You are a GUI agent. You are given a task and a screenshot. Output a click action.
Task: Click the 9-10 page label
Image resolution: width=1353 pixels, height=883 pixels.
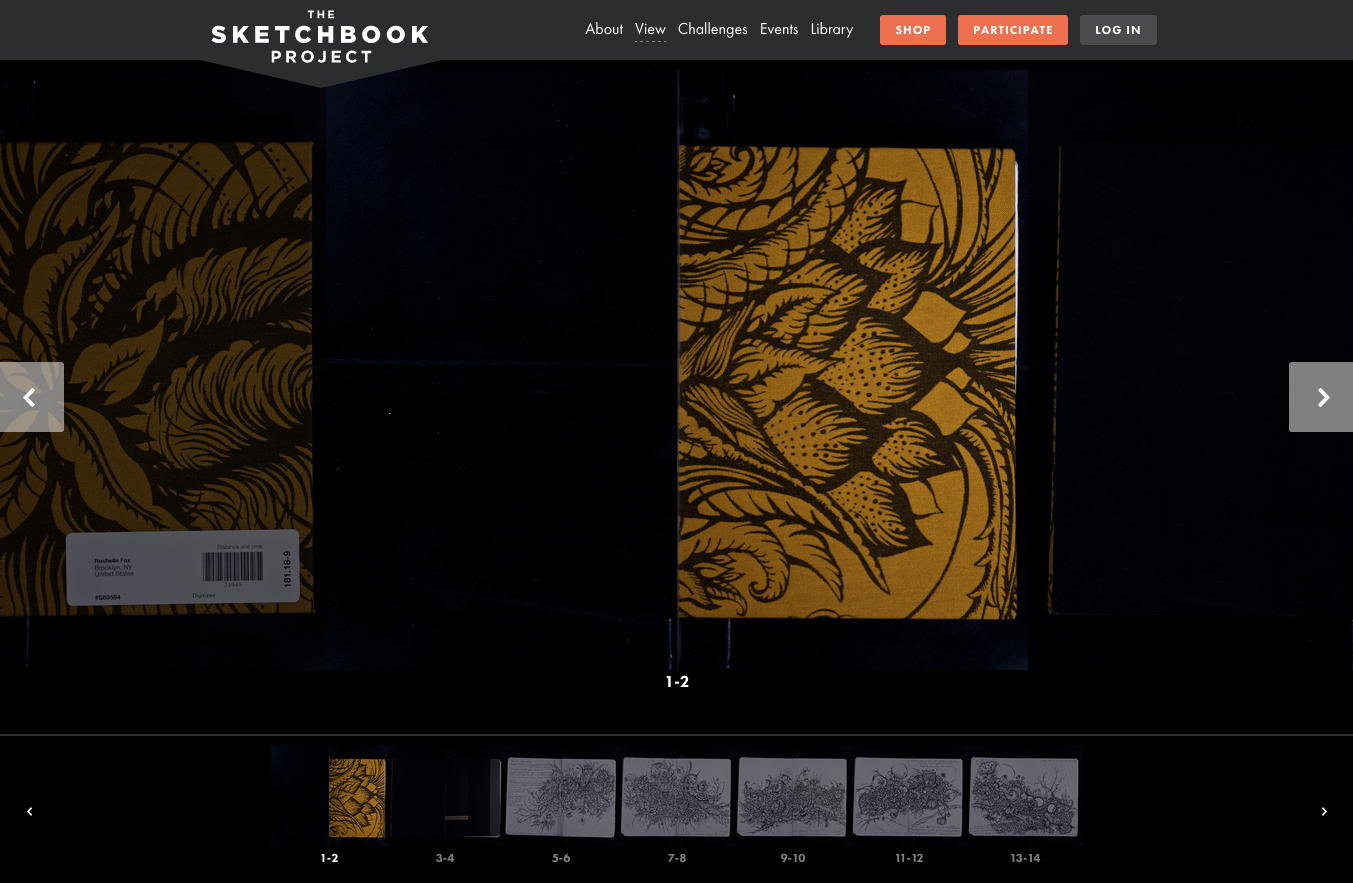793,858
